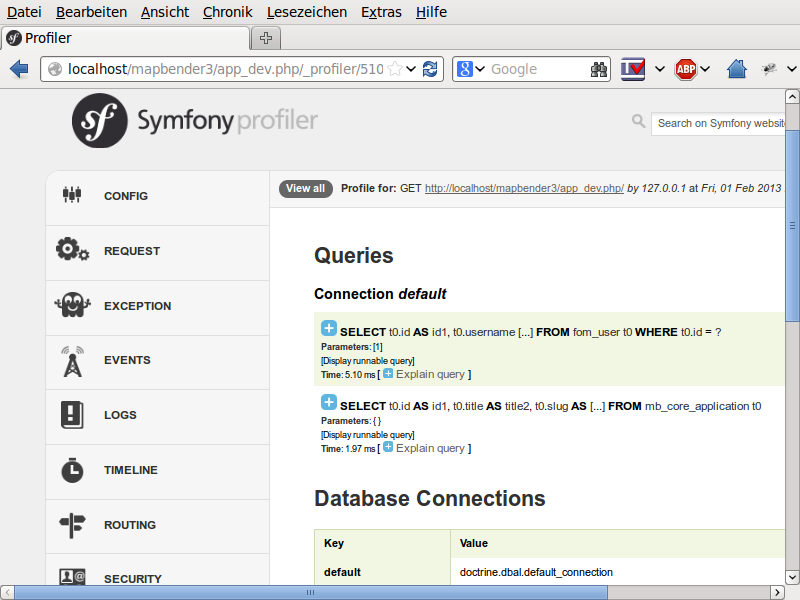This screenshot has height=600, width=800.
Task: Open the Lesezeichen menu
Action: tap(307, 12)
